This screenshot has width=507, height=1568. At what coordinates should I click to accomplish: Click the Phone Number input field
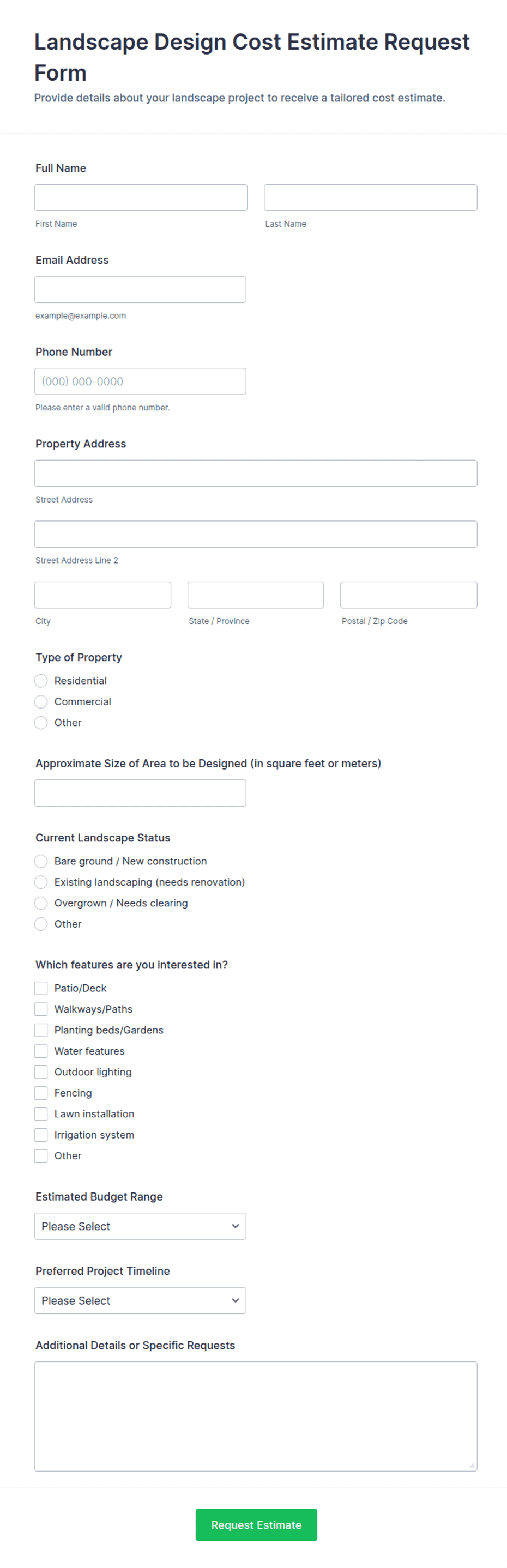140,381
